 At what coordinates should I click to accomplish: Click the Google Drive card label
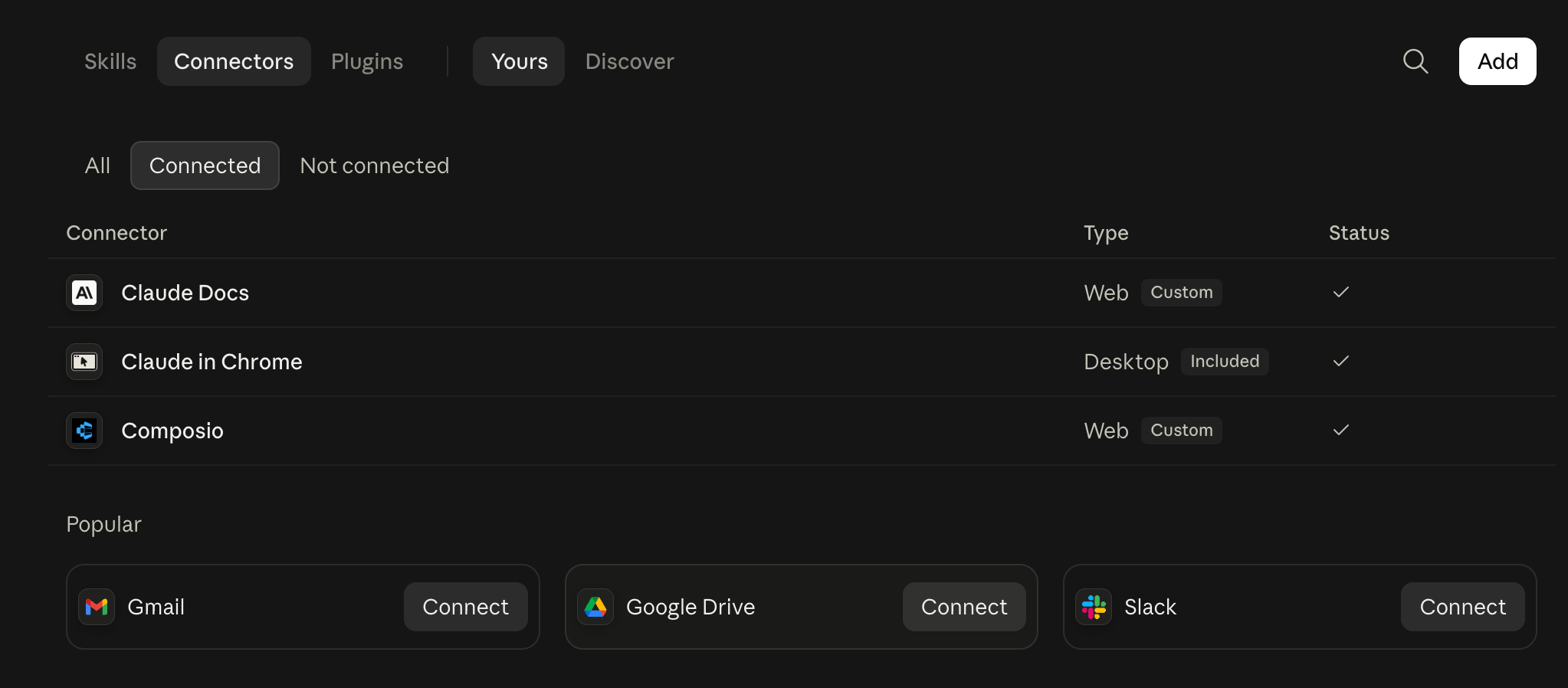[x=691, y=607]
